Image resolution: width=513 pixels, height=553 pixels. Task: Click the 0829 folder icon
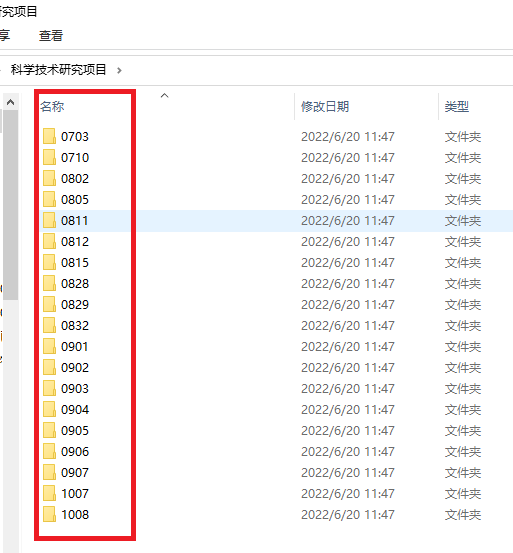coord(49,304)
